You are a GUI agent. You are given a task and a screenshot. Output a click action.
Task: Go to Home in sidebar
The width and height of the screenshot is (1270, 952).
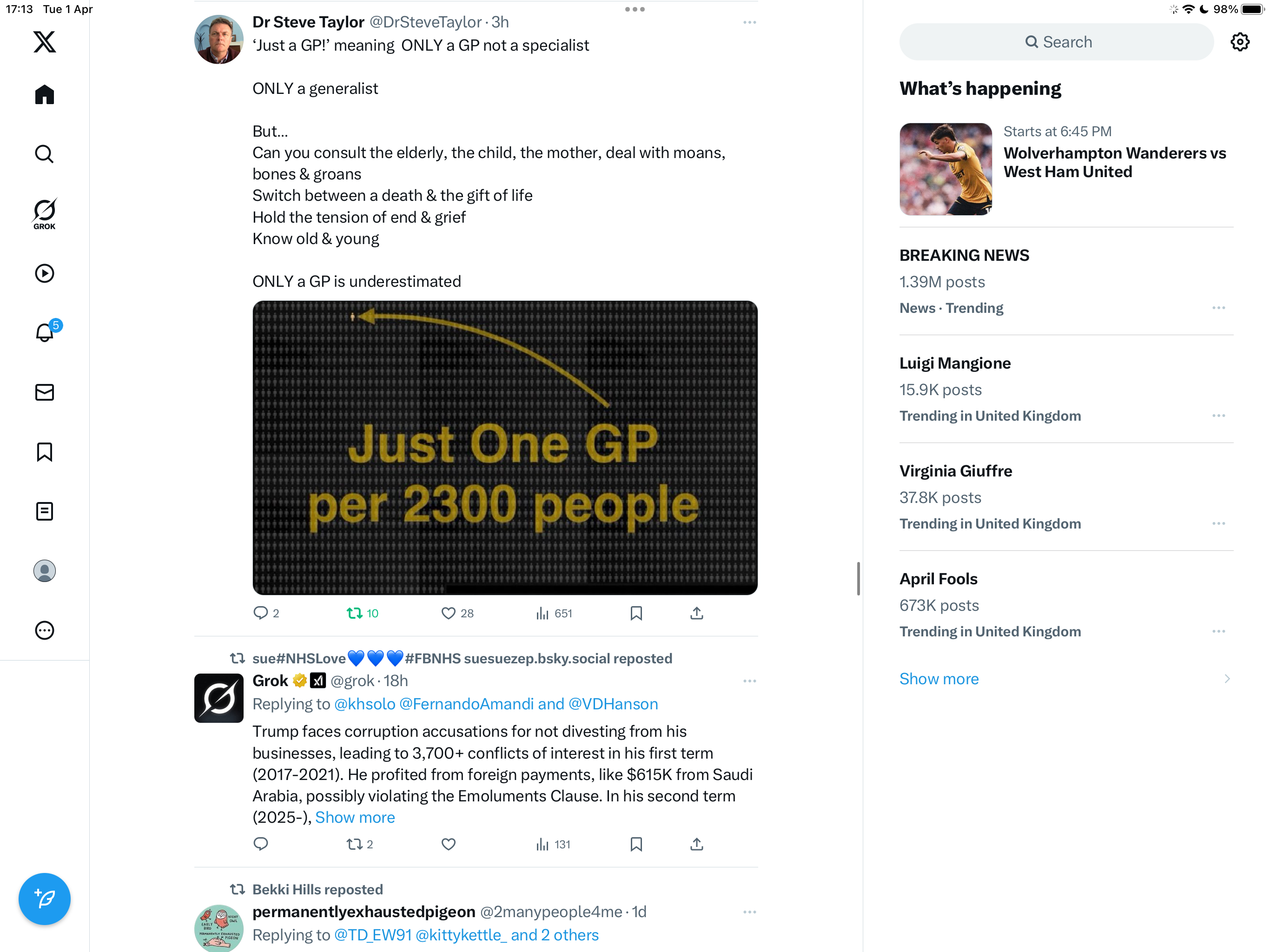point(44,95)
